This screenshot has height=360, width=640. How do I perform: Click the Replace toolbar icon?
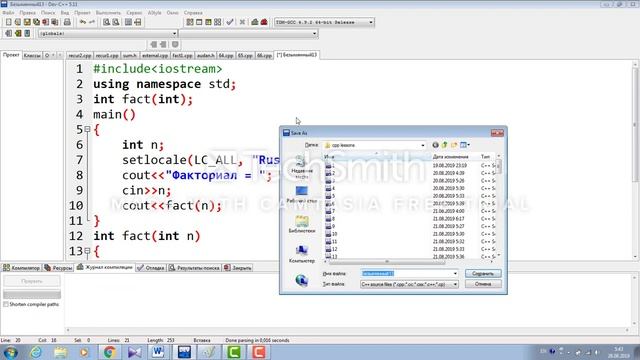coord(116,22)
